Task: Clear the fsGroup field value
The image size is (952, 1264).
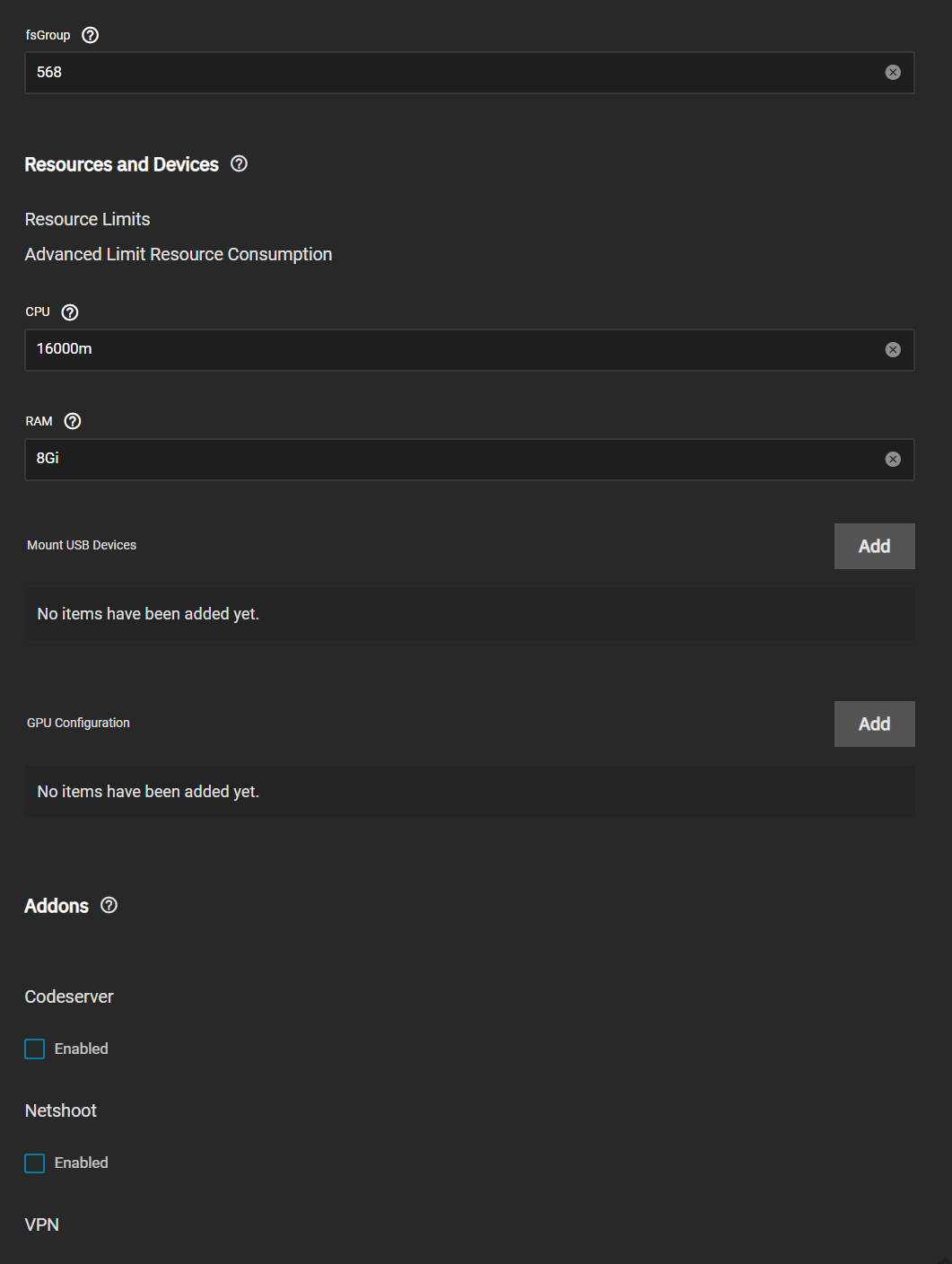Action: (893, 73)
